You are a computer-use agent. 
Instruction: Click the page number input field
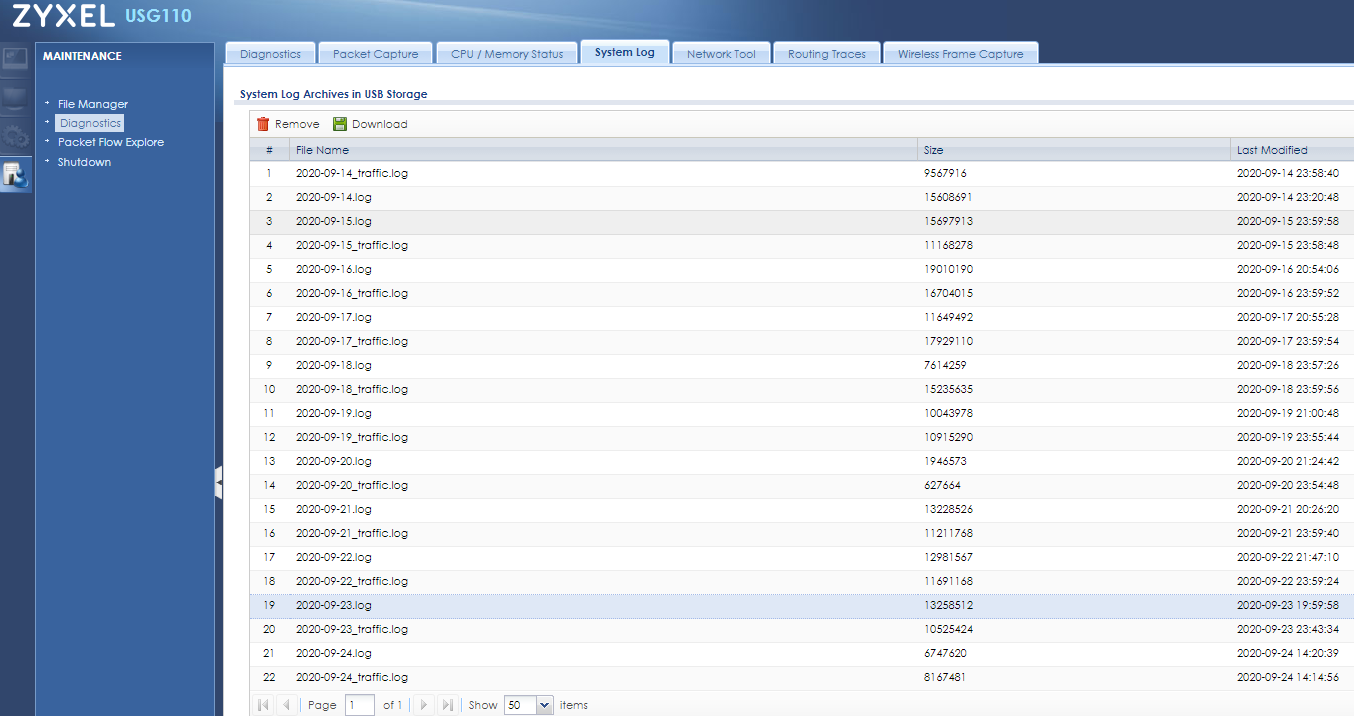point(360,705)
